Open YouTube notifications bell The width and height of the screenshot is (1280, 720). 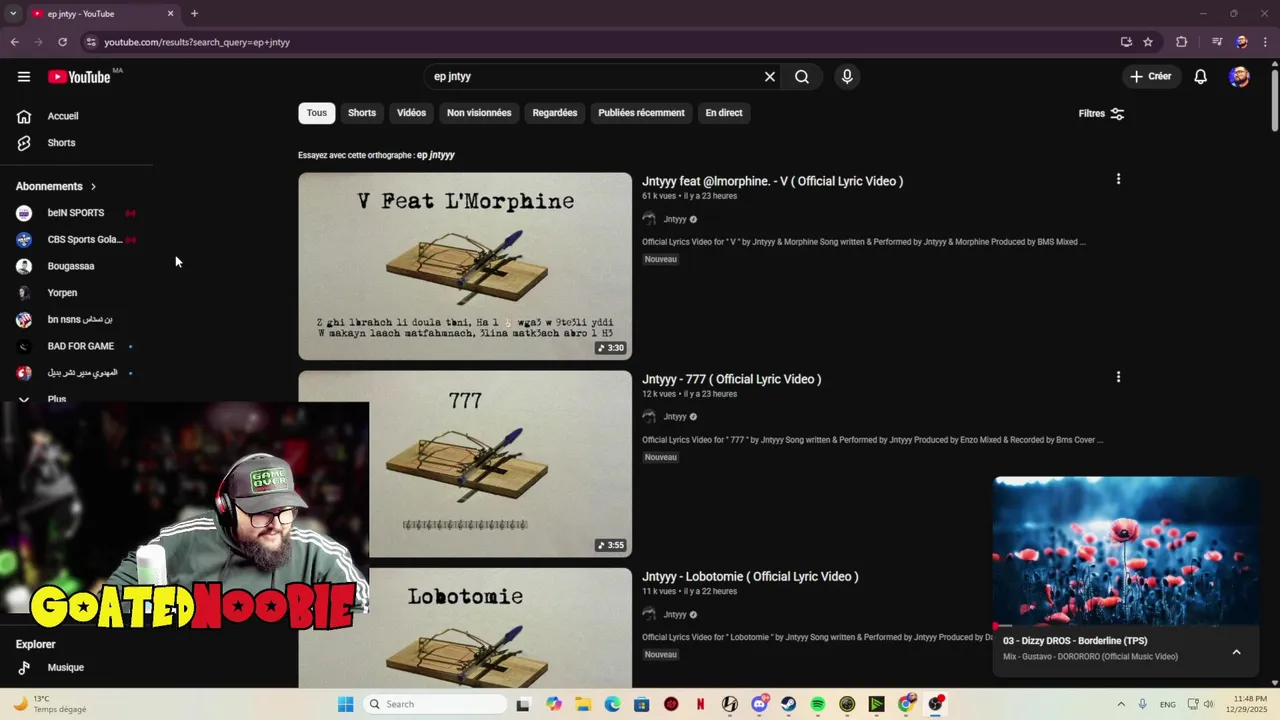tap(1201, 77)
